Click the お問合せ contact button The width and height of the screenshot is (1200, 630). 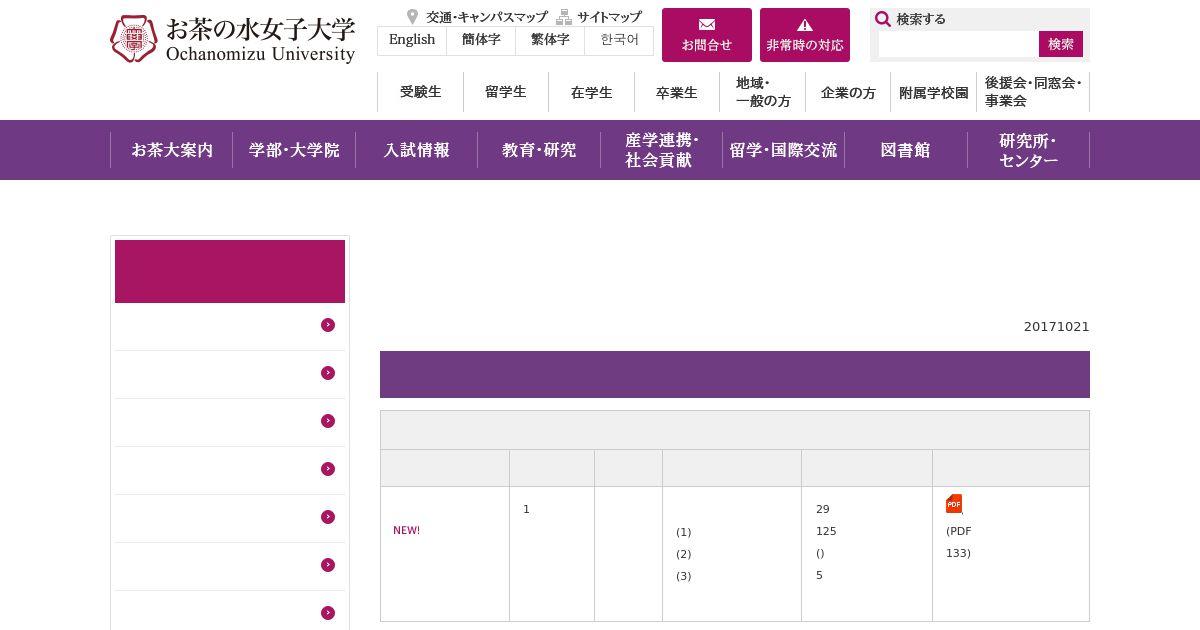tap(707, 35)
